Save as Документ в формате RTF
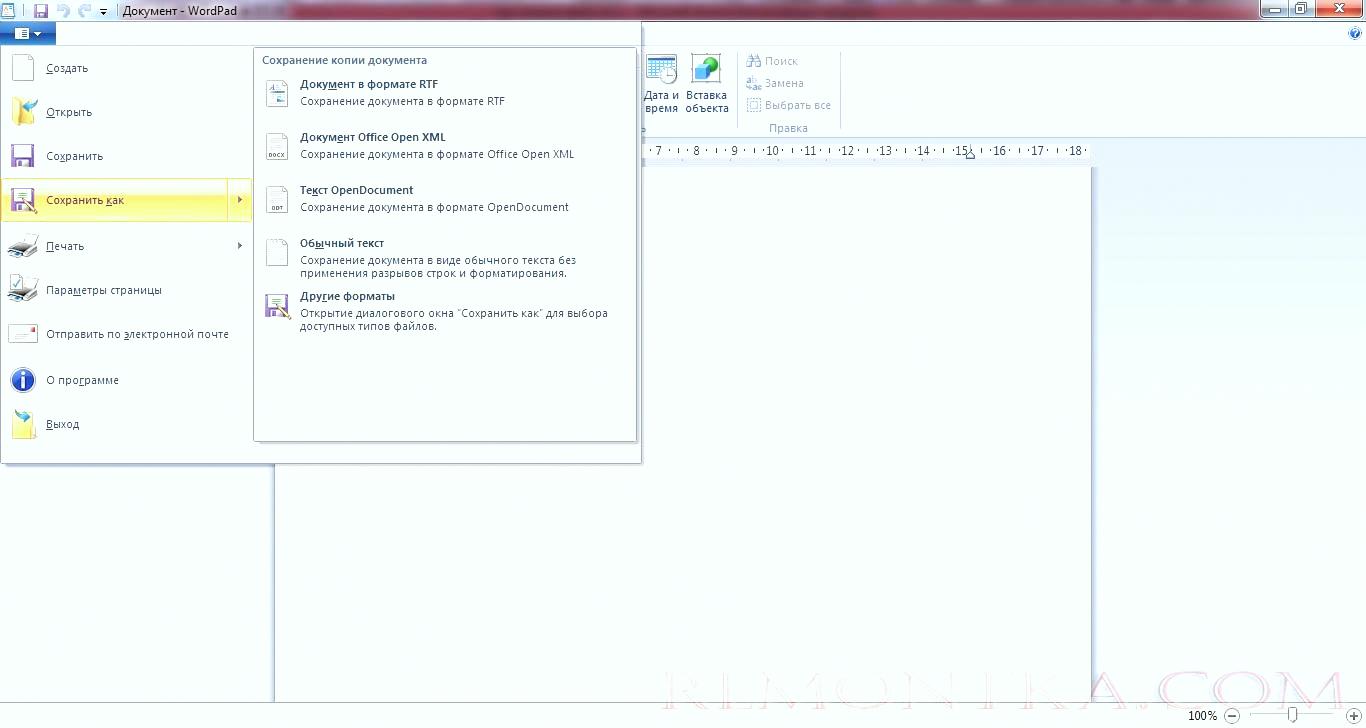The image size is (1366, 728). (x=445, y=93)
